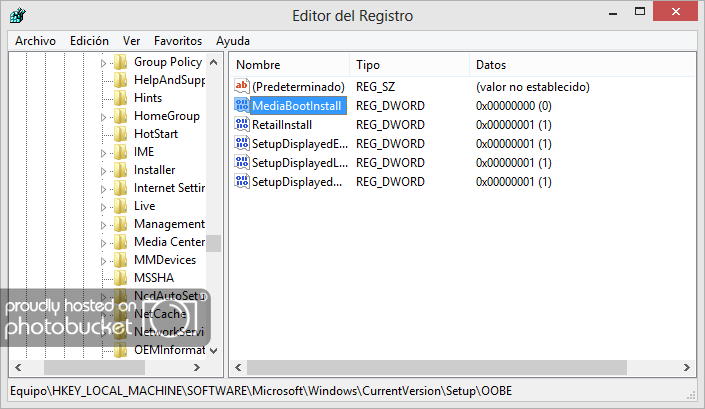The width and height of the screenshot is (705, 409).
Task: Click the tree pane scroll right arrow
Action: point(196,367)
